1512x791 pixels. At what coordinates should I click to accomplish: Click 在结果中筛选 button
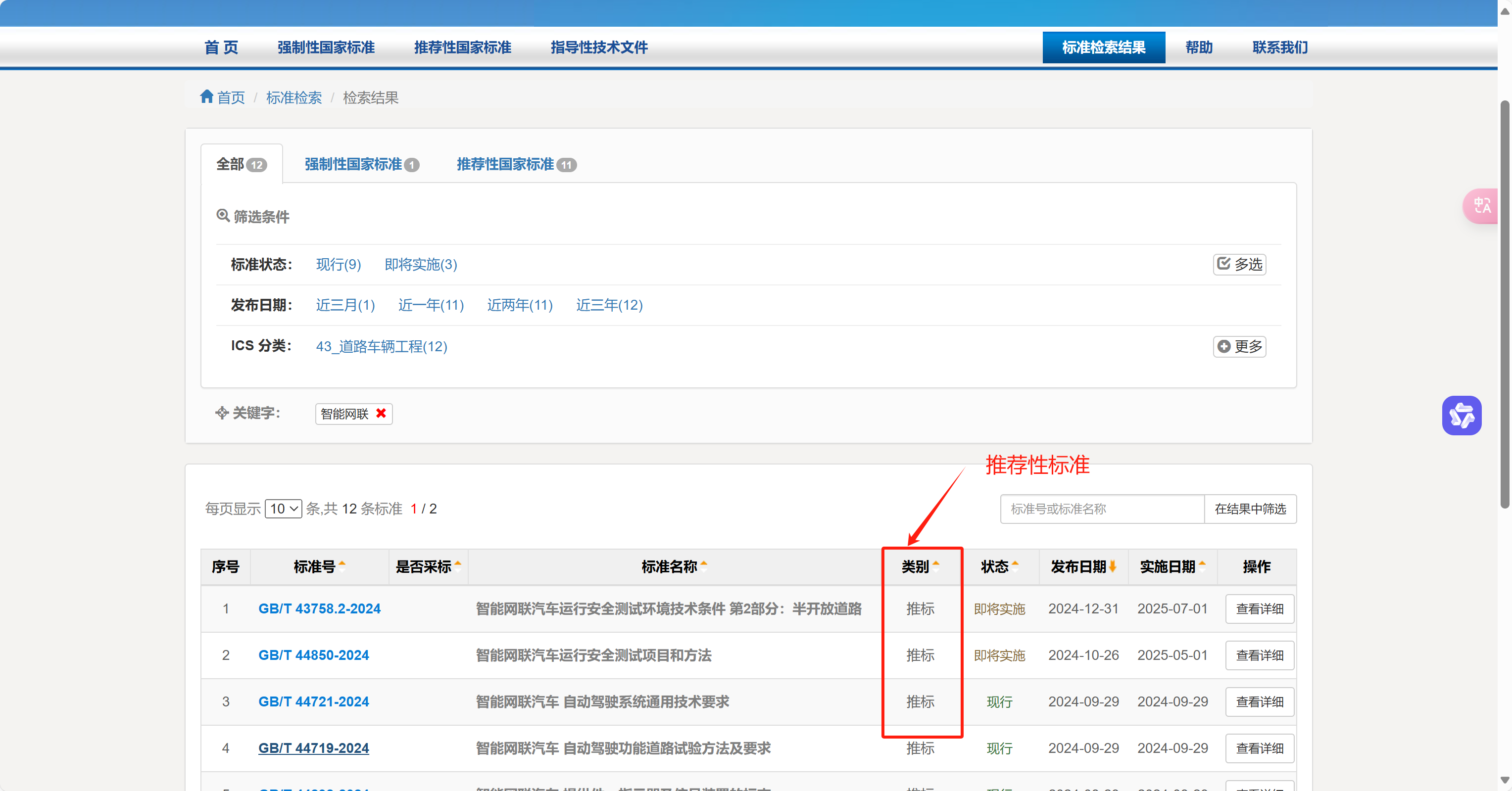[1250, 509]
